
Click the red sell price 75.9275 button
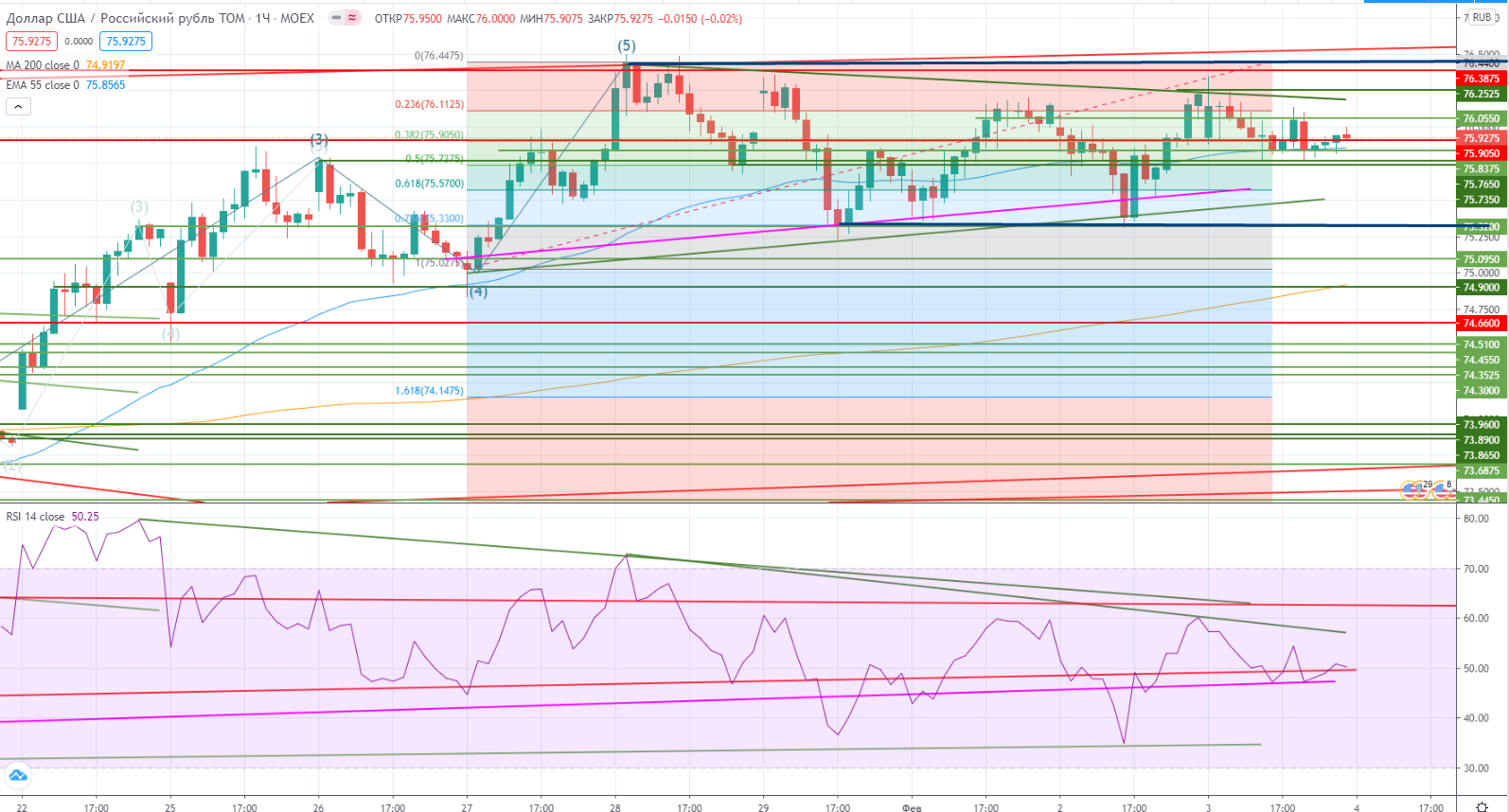pos(31,42)
